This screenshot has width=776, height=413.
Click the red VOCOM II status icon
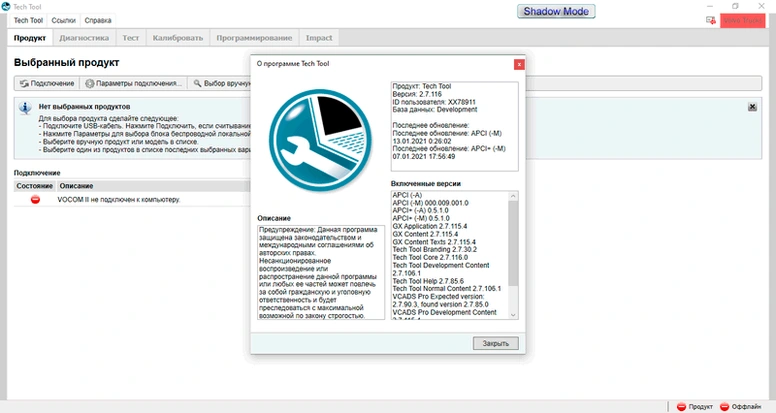click(x=35, y=200)
